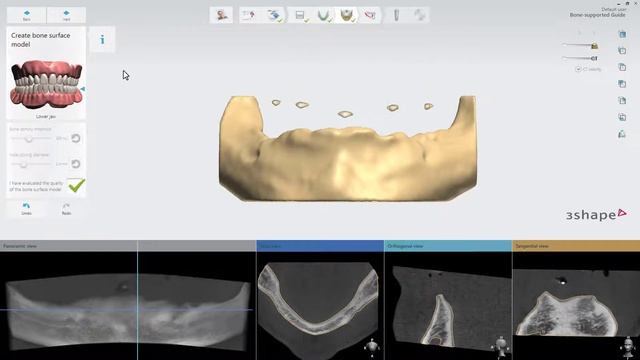Select the Panoramic view header
This screenshot has width=640, height=360.
click(128, 246)
